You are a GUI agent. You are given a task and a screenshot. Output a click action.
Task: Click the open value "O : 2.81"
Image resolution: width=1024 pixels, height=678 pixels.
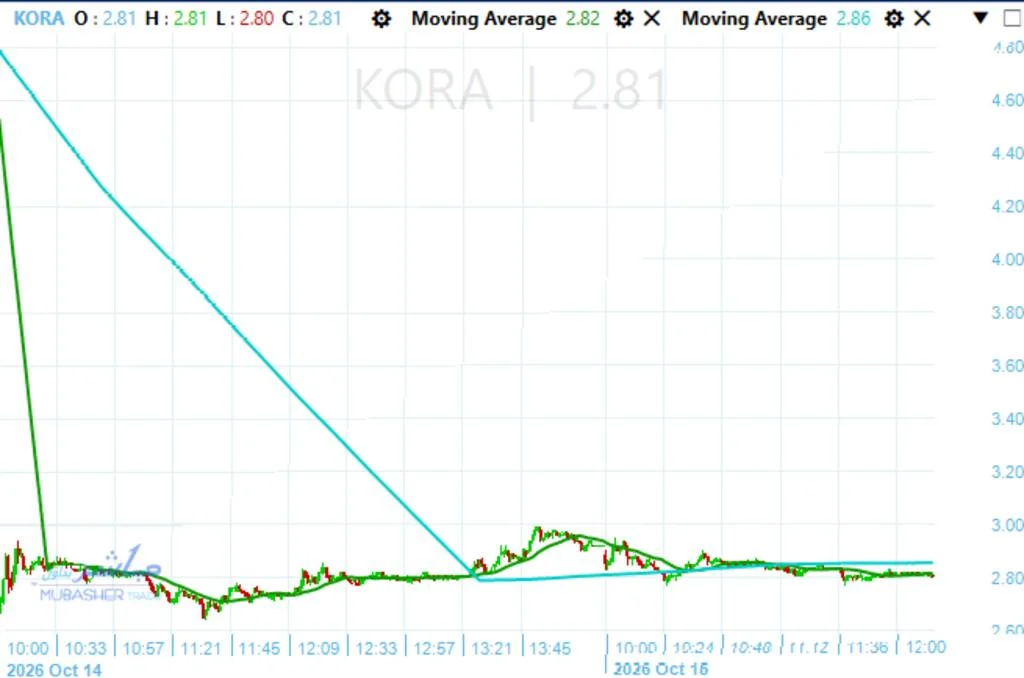pyautogui.click(x=104, y=19)
